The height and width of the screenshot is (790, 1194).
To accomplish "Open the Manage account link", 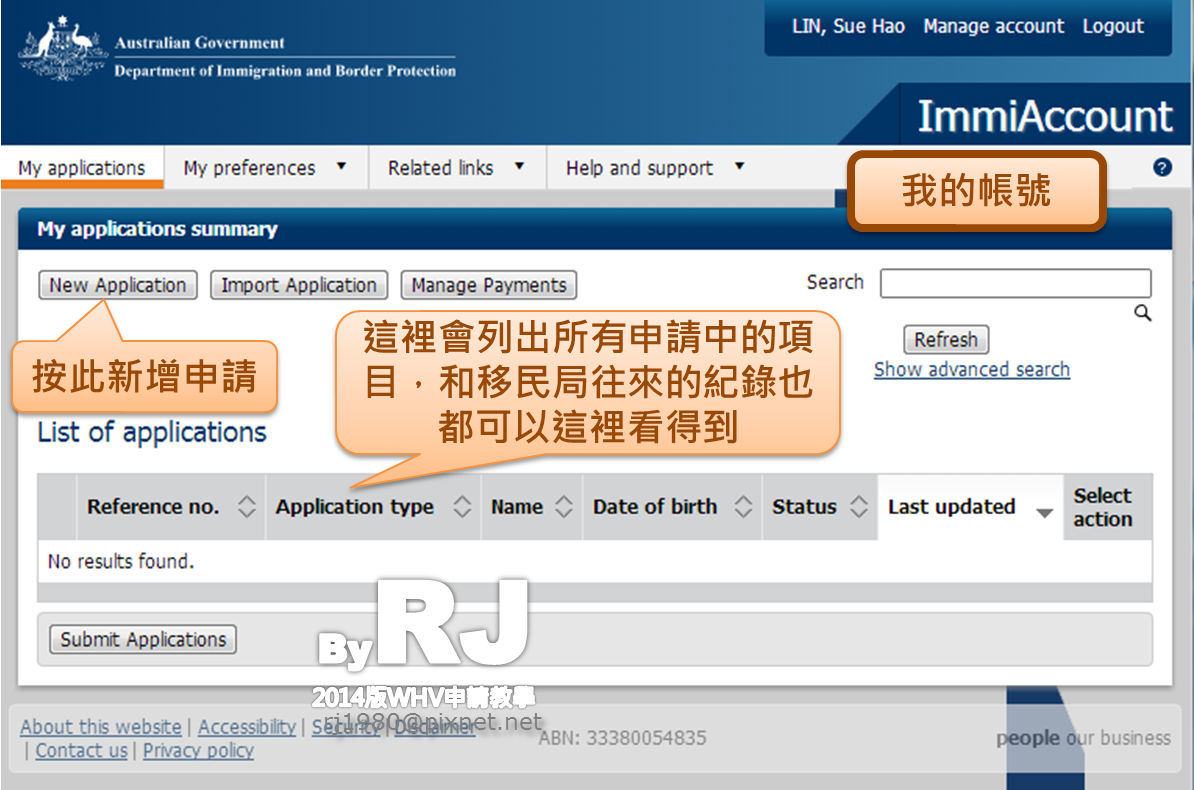I will (x=994, y=27).
